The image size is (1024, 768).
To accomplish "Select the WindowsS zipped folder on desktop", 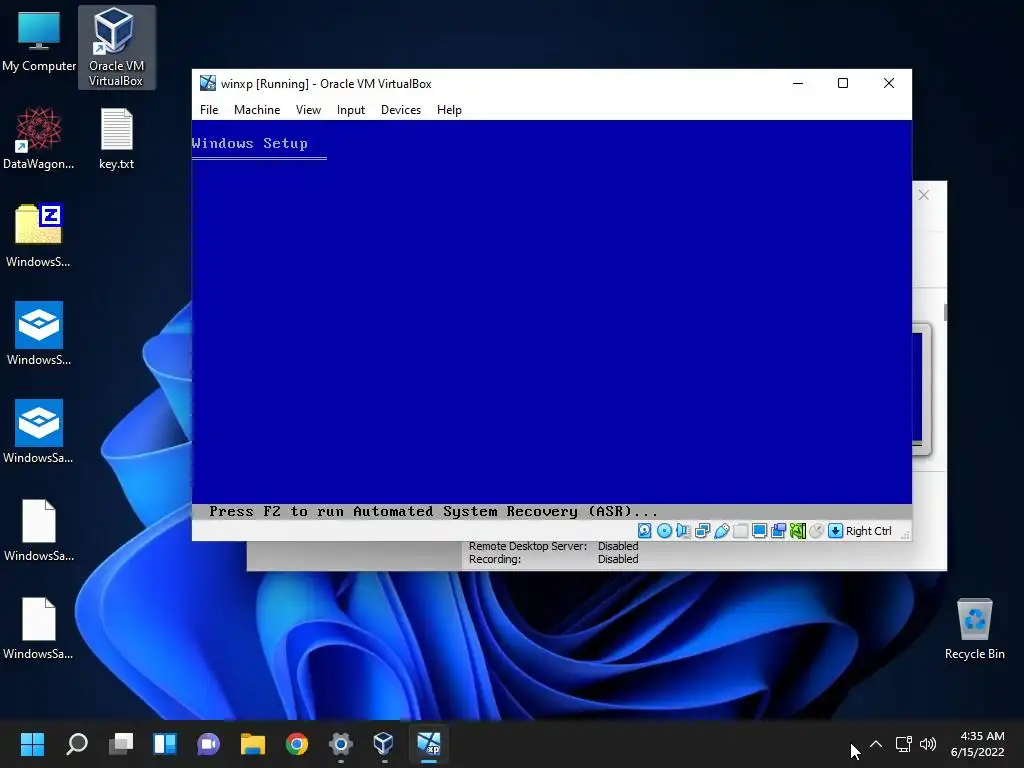I will pyautogui.click(x=39, y=236).
